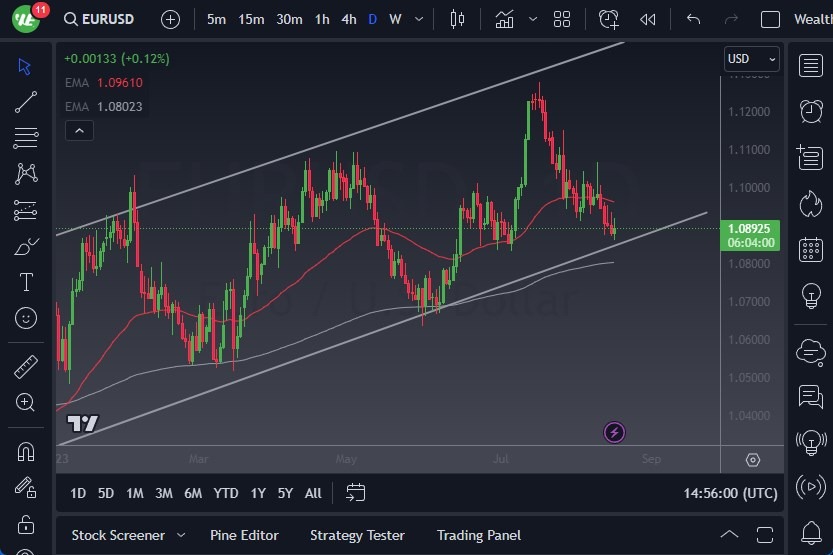Screen dimensions: 833x555
Task: Set the date range to YTD
Action: [226, 493]
